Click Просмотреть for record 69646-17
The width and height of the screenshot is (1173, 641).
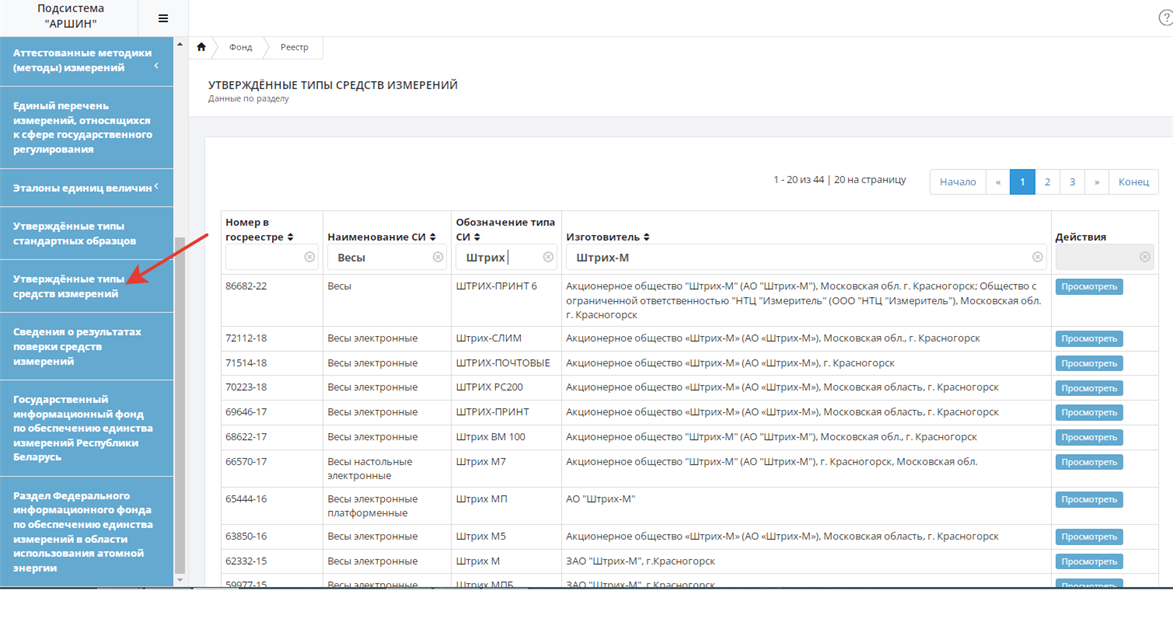coord(1088,412)
